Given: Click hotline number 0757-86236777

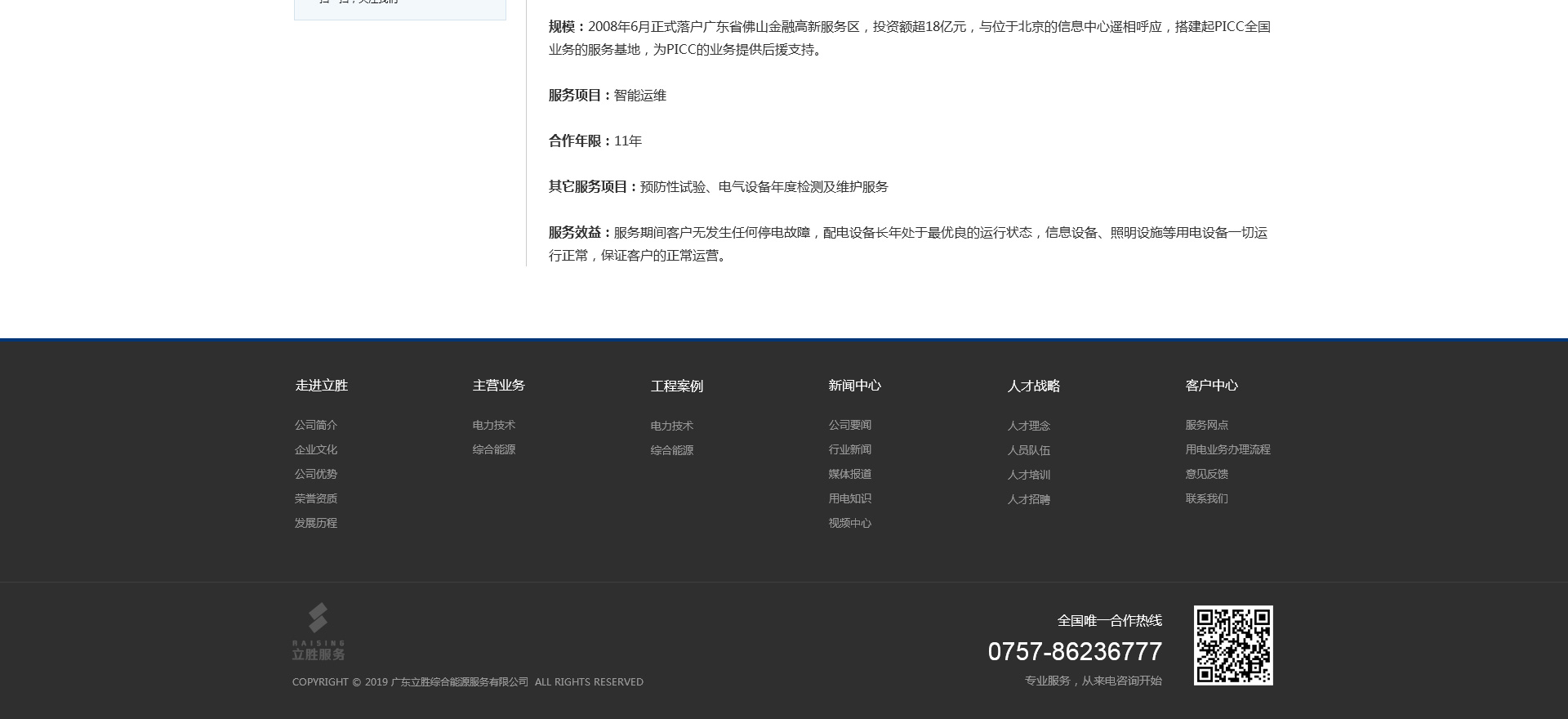Looking at the screenshot, I should (1075, 651).
